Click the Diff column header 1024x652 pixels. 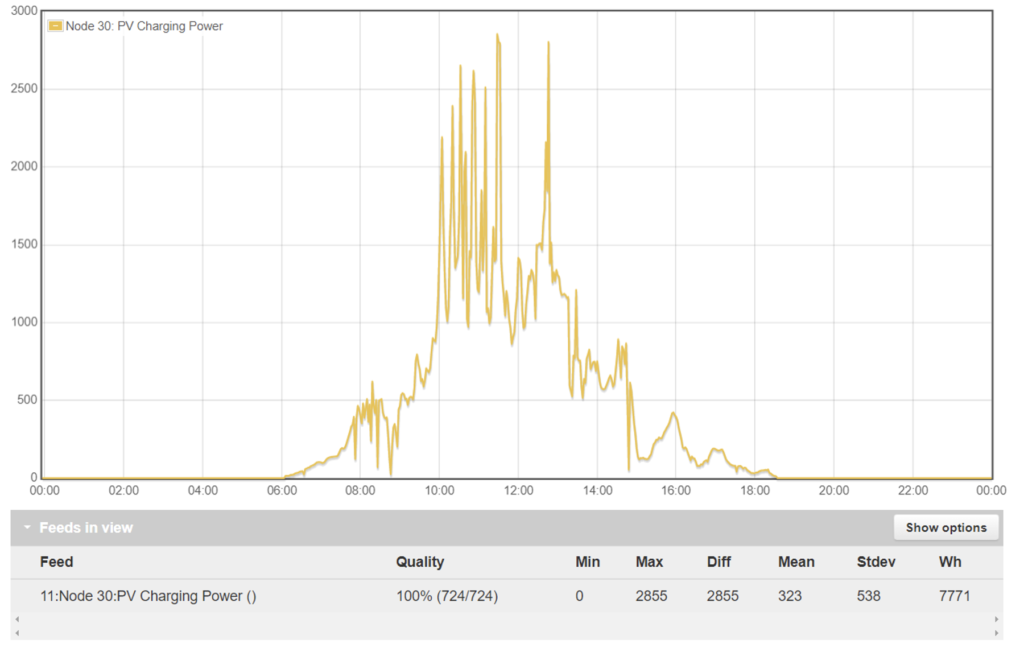pos(720,562)
